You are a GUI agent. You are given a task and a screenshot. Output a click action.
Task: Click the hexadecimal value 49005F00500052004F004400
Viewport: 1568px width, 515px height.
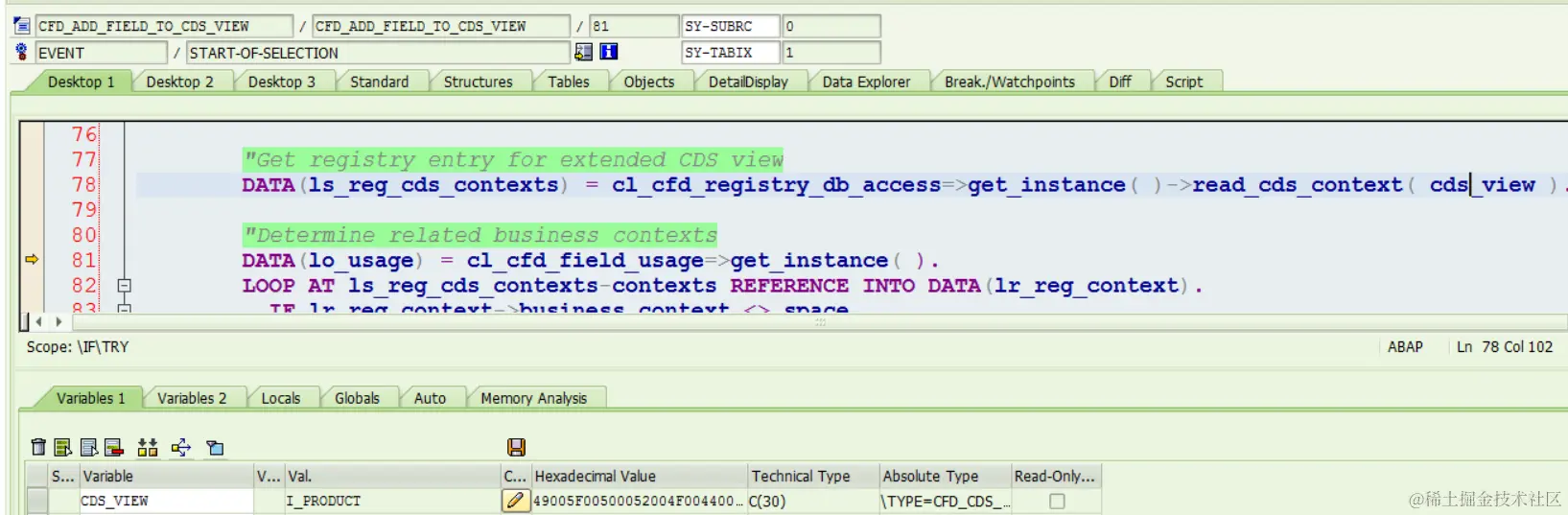[x=638, y=501]
